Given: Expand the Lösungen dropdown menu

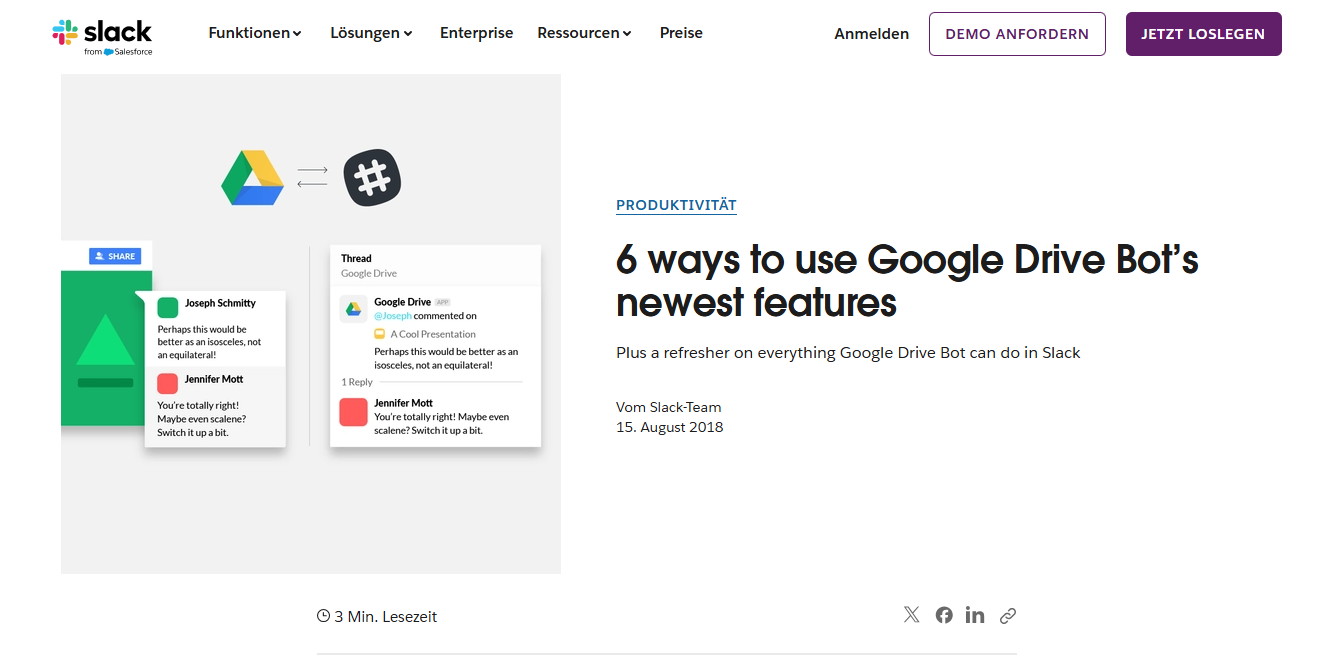Looking at the screenshot, I should pos(372,33).
